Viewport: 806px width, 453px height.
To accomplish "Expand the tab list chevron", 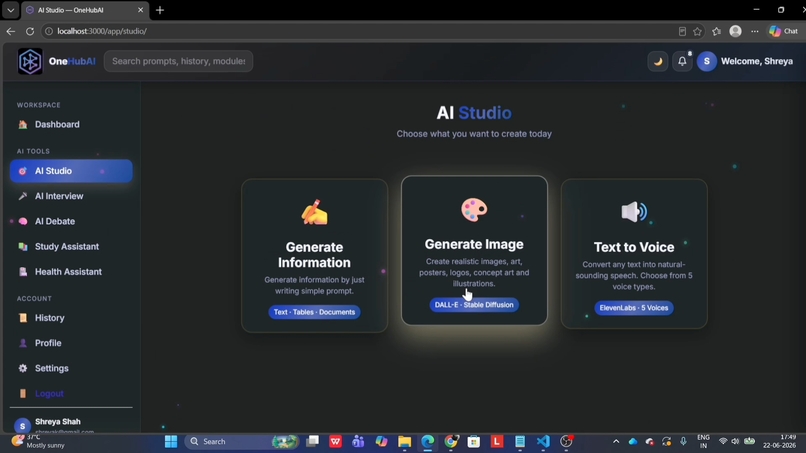I will pyautogui.click(x=11, y=10).
